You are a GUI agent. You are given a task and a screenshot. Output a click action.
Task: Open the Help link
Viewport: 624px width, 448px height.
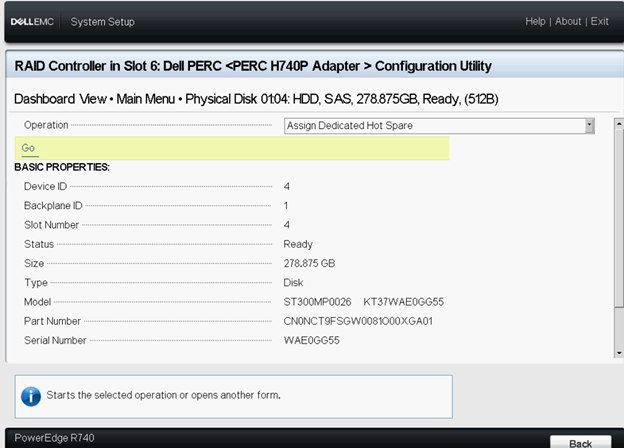pyautogui.click(x=535, y=21)
